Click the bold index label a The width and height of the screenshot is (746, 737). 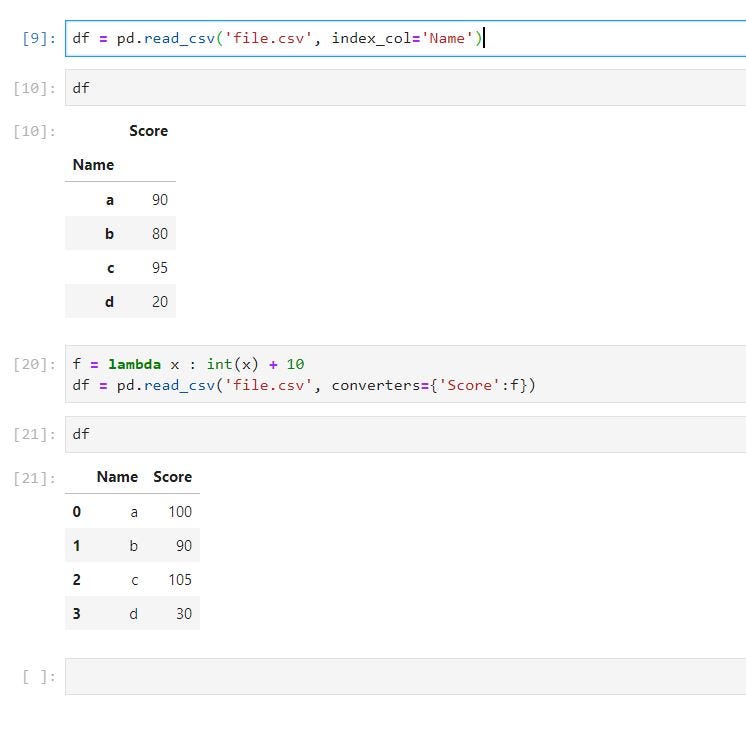click(x=110, y=200)
